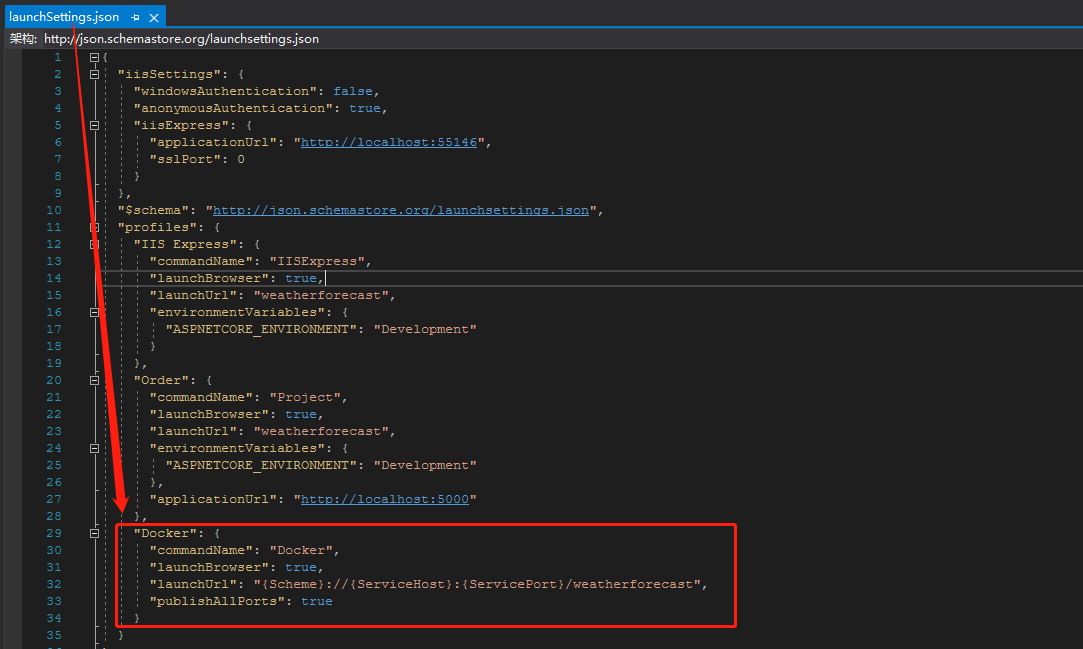
Task: Open the http://localhost:5000 link
Action: 385,499
